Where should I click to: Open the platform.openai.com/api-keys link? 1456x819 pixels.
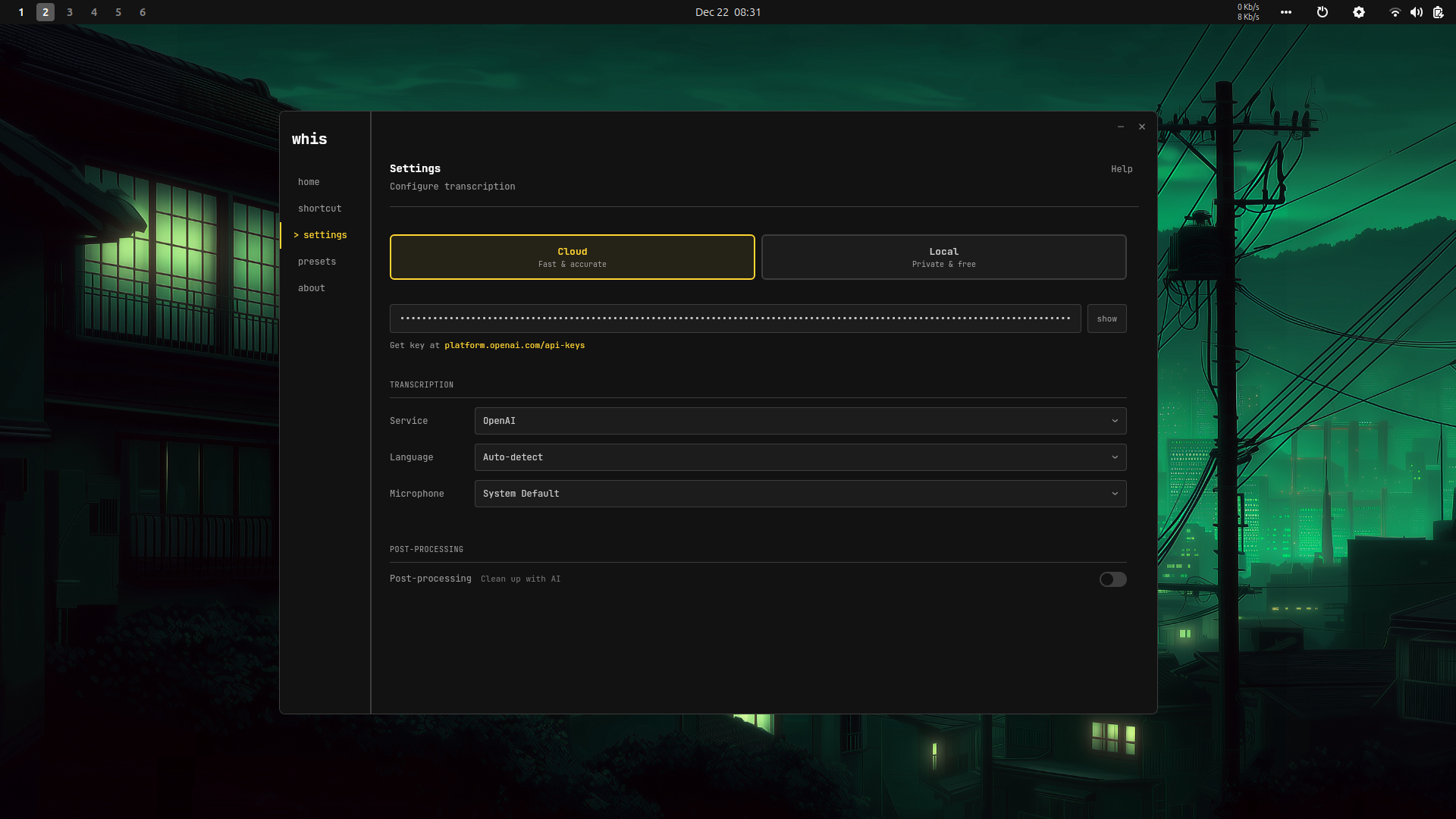(x=514, y=345)
